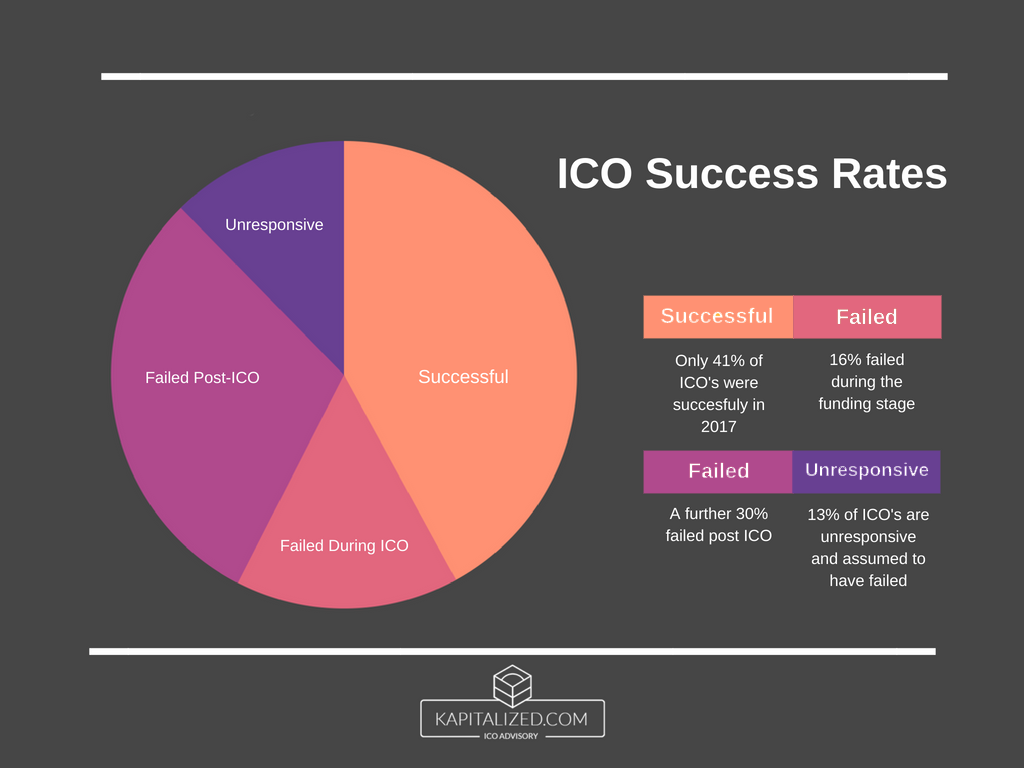Click the orange Successful legend header
The width and height of the screenshot is (1024, 768).
click(717, 317)
